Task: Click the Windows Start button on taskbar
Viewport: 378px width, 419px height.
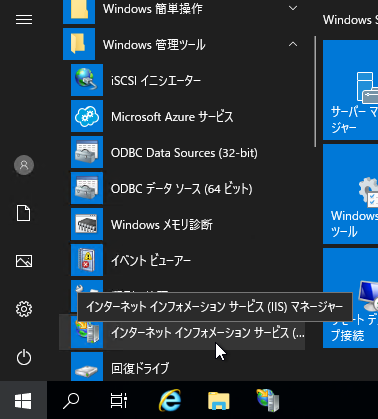Action: [23, 400]
